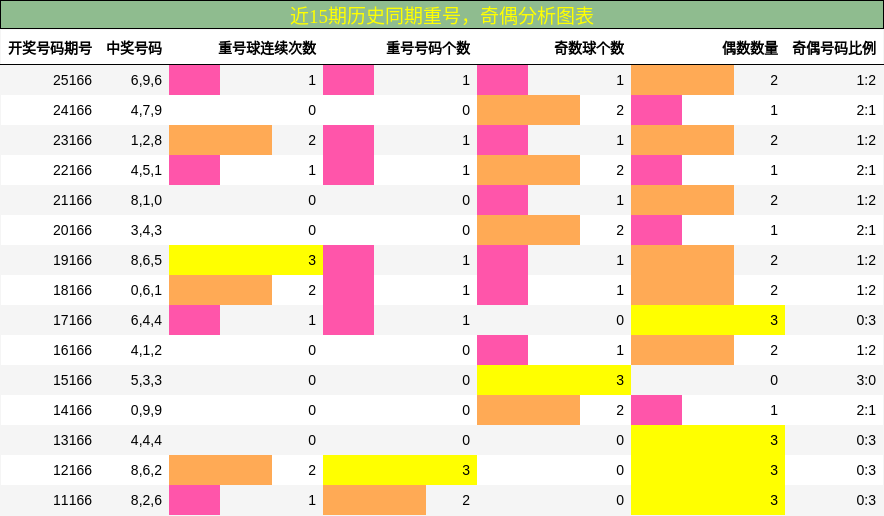The height and width of the screenshot is (516, 884).
Task: Click period number 23166
Action: [72, 140]
